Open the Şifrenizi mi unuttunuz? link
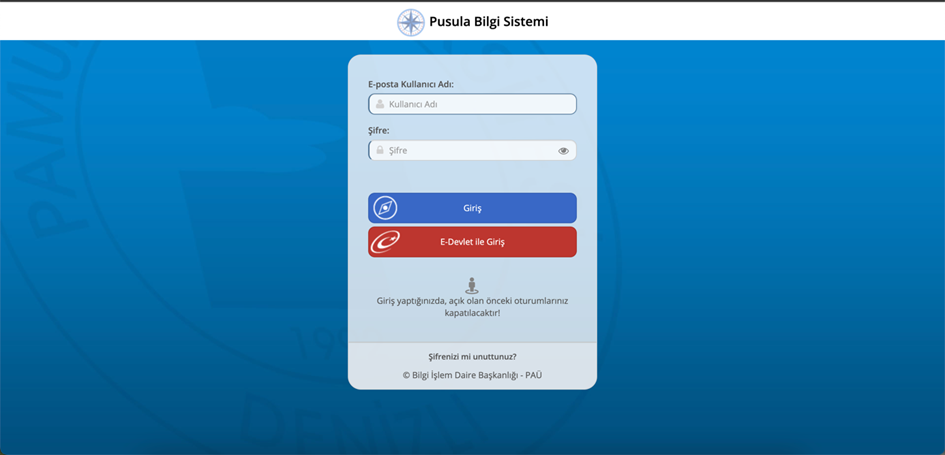This screenshot has height=455, width=945. point(472,356)
